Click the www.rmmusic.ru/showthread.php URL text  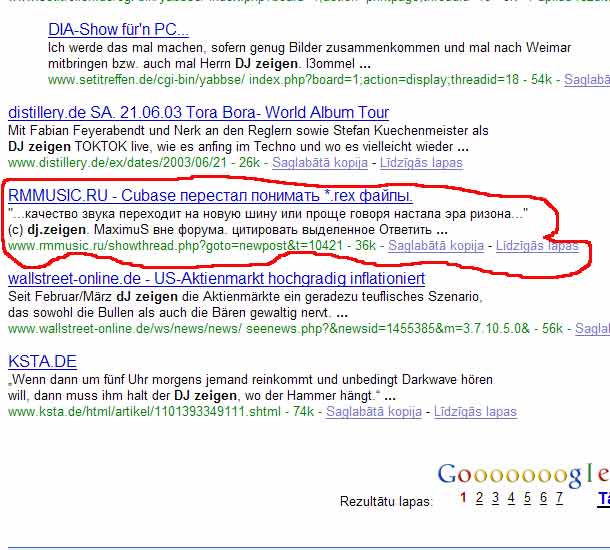[x=175, y=246]
